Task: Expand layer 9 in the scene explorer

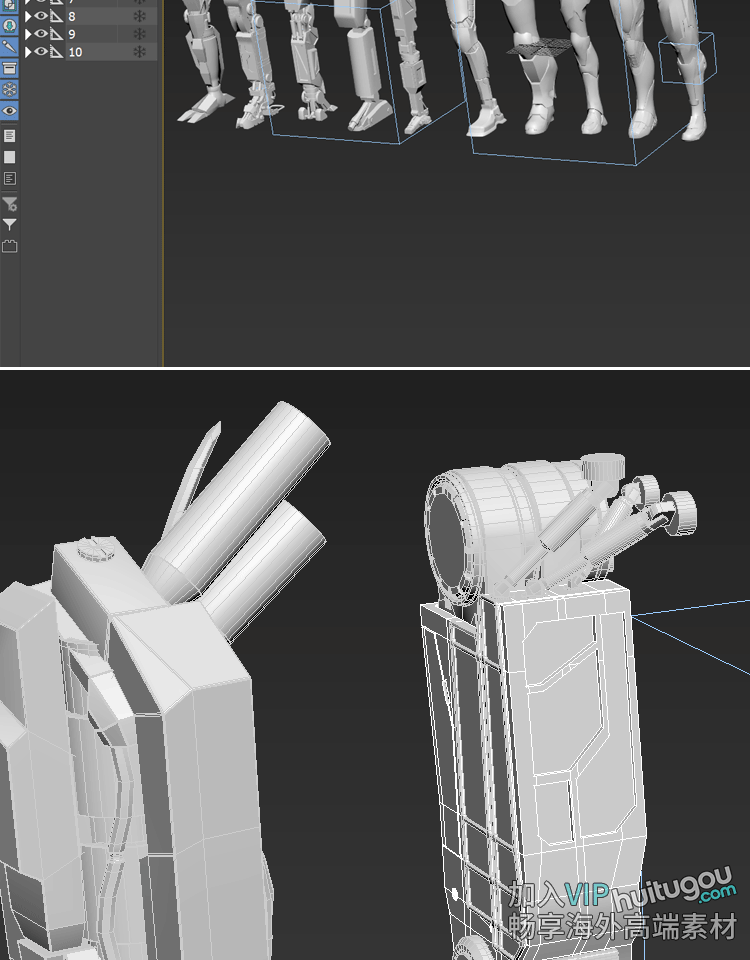Action: [28, 34]
